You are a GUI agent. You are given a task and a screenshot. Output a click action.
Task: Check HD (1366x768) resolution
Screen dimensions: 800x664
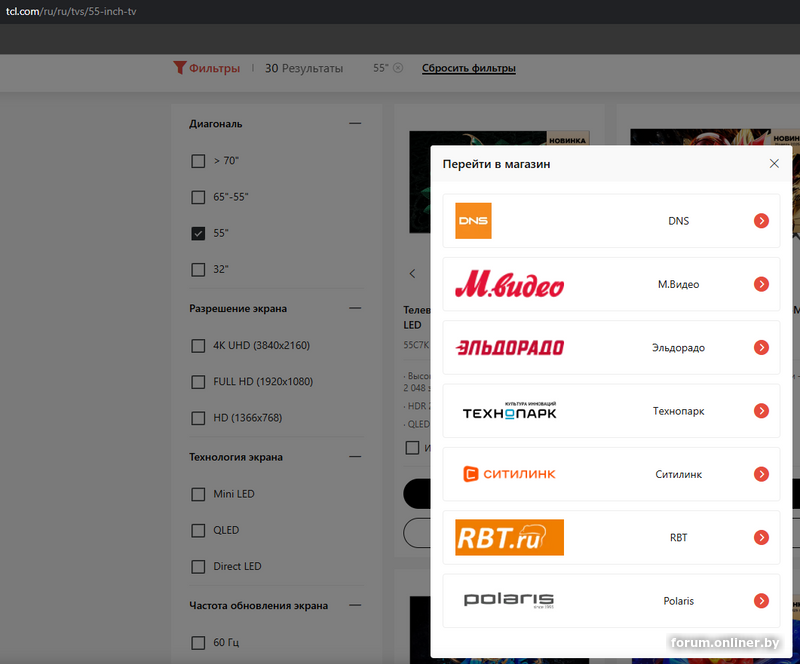[198, 419]
